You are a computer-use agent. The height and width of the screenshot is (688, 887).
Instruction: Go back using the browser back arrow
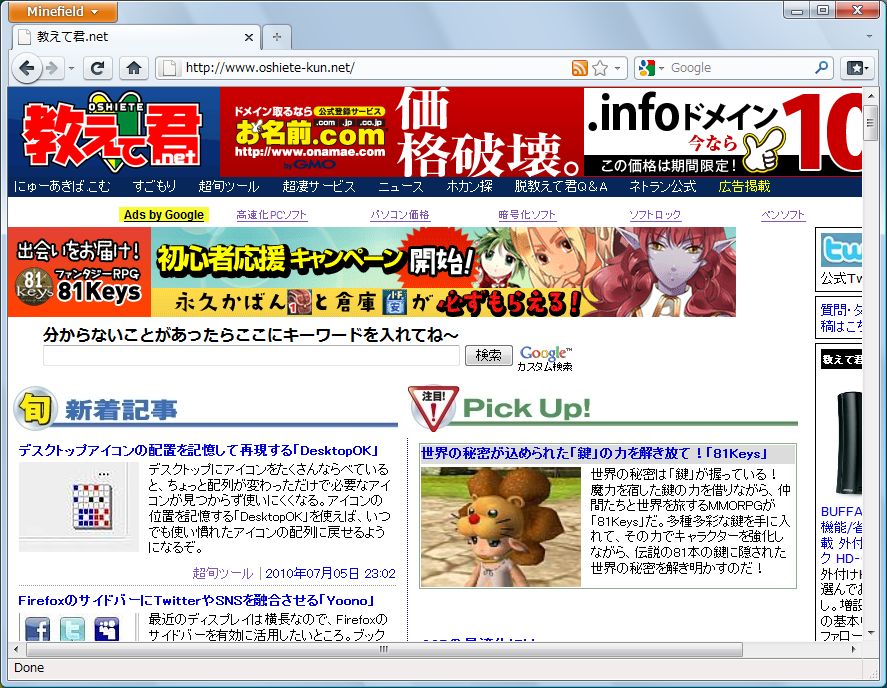click(x=26, y=68)
